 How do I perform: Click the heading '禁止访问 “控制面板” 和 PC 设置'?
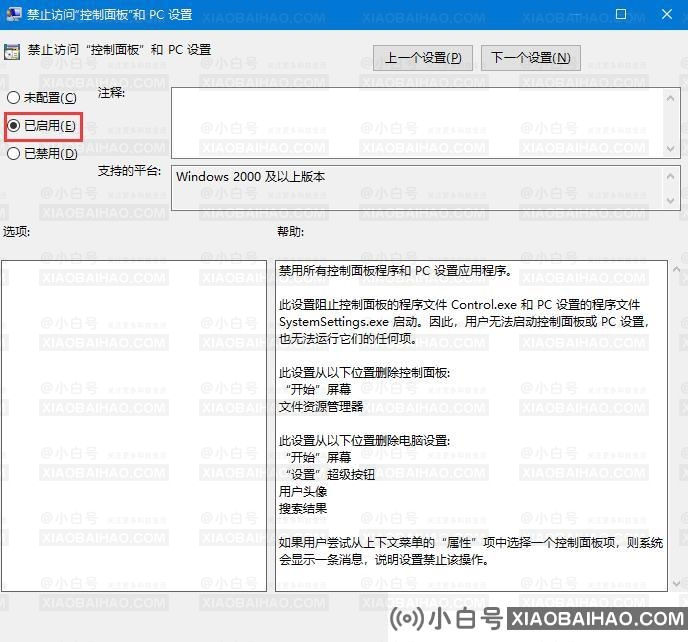pos(119,50)
